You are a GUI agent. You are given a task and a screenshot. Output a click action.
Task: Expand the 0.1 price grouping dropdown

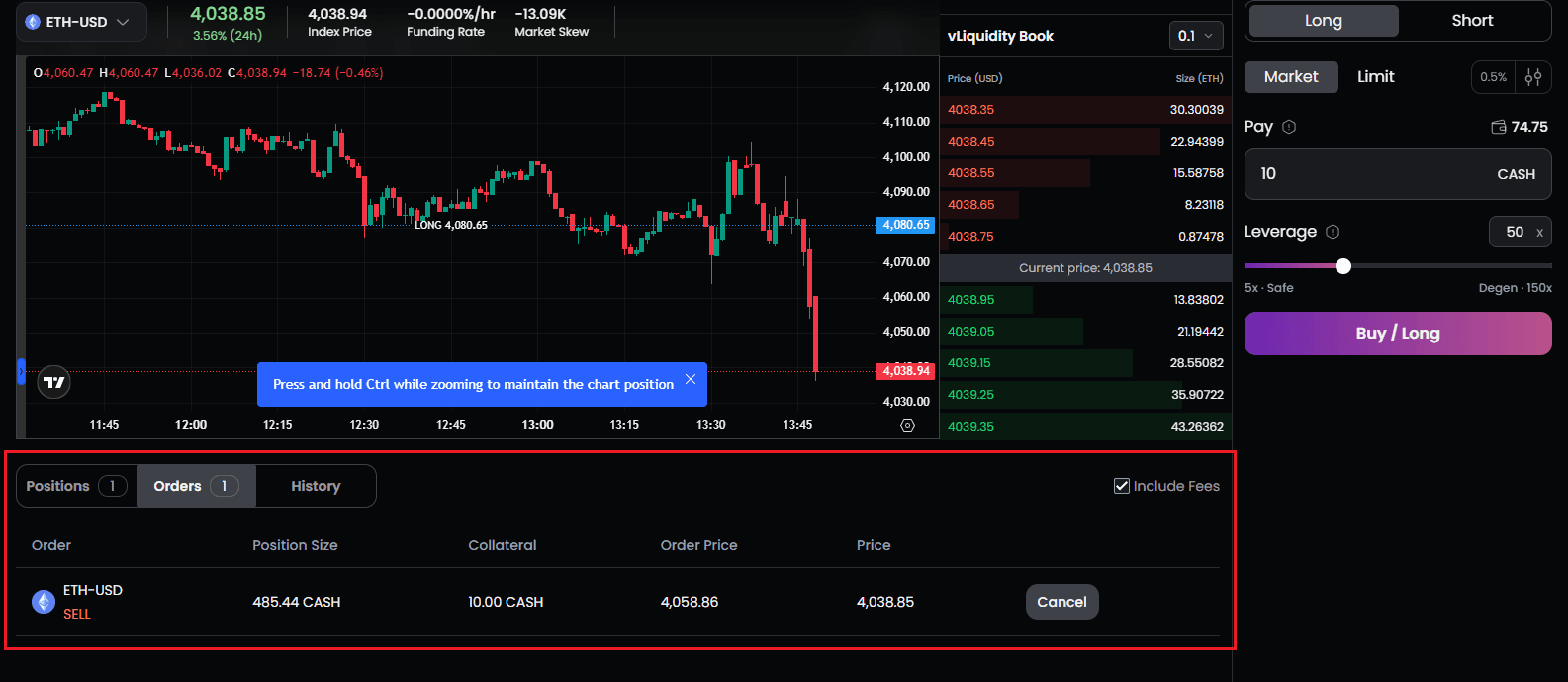coord(1195,36)
